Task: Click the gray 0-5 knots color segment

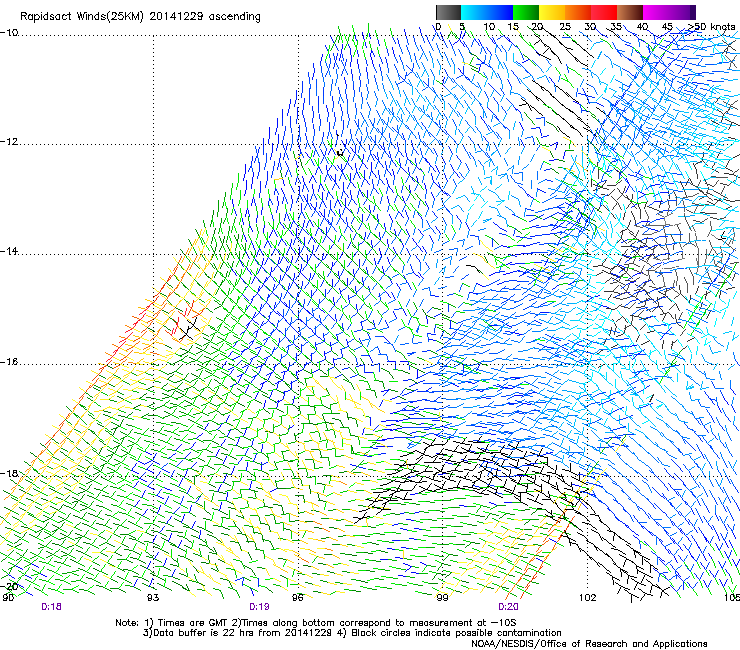Action: click(448, 12)
